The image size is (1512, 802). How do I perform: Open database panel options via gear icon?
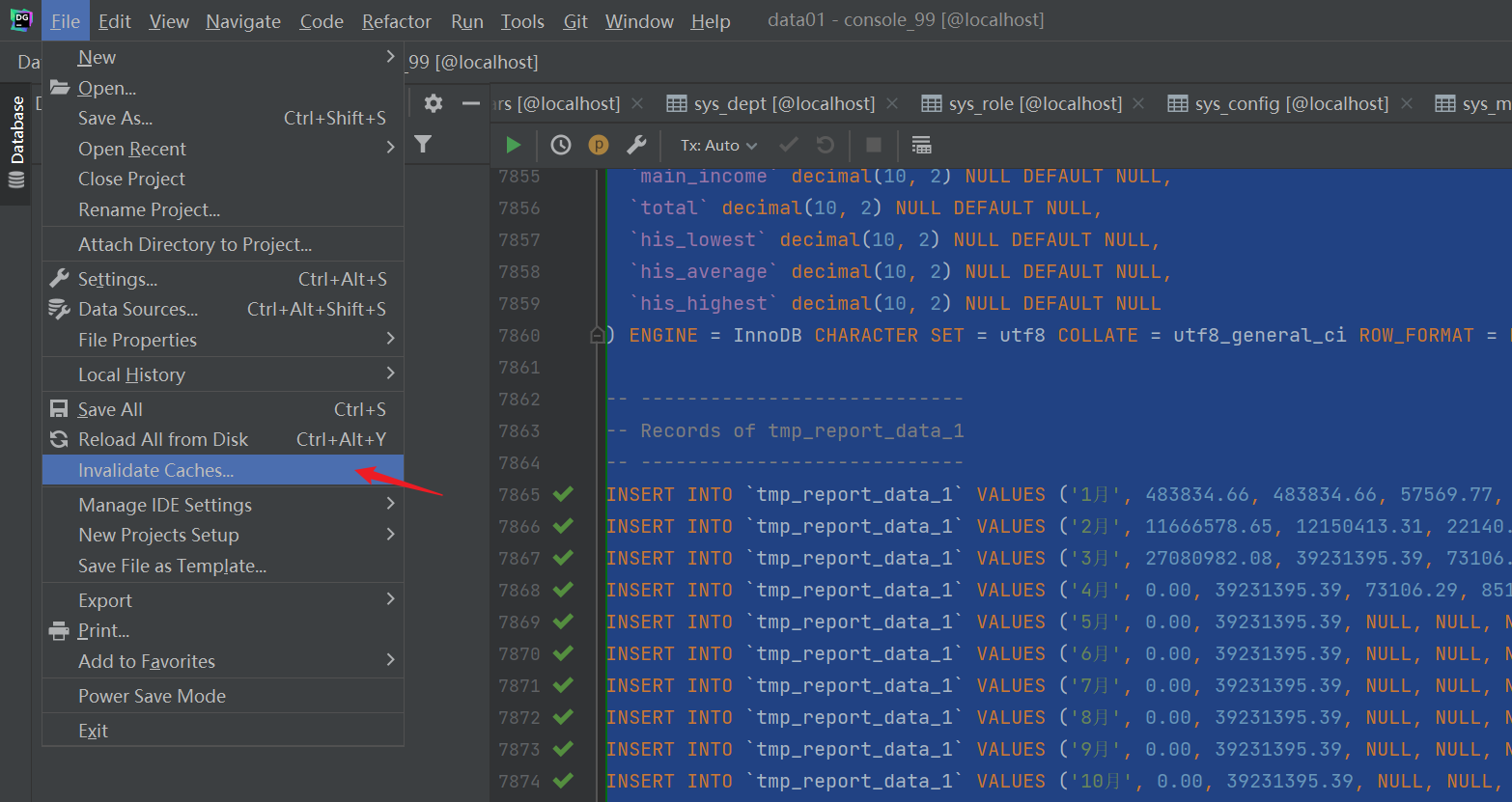pos(433,103)
